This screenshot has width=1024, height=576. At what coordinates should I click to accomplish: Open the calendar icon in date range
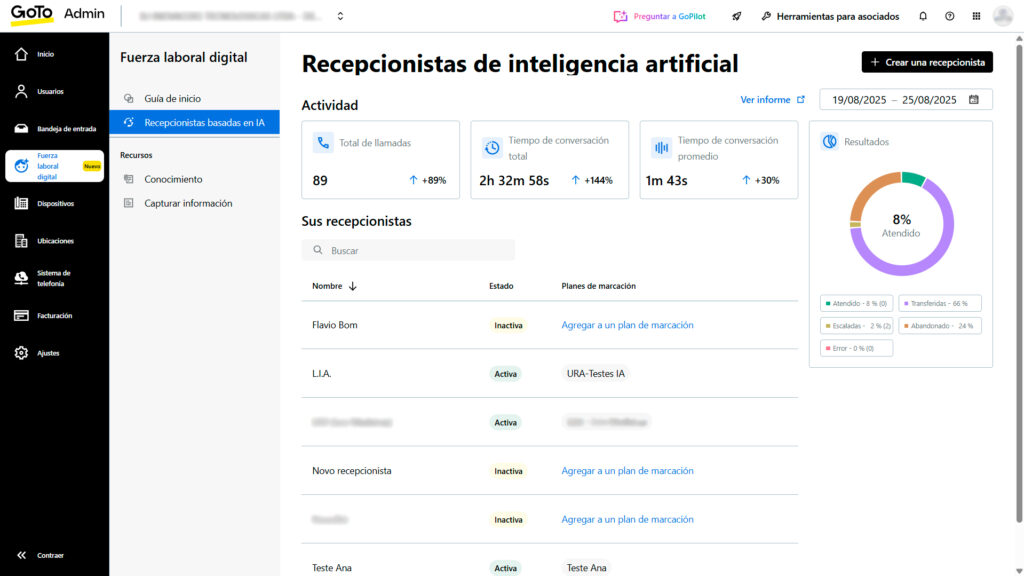point(973,100)
